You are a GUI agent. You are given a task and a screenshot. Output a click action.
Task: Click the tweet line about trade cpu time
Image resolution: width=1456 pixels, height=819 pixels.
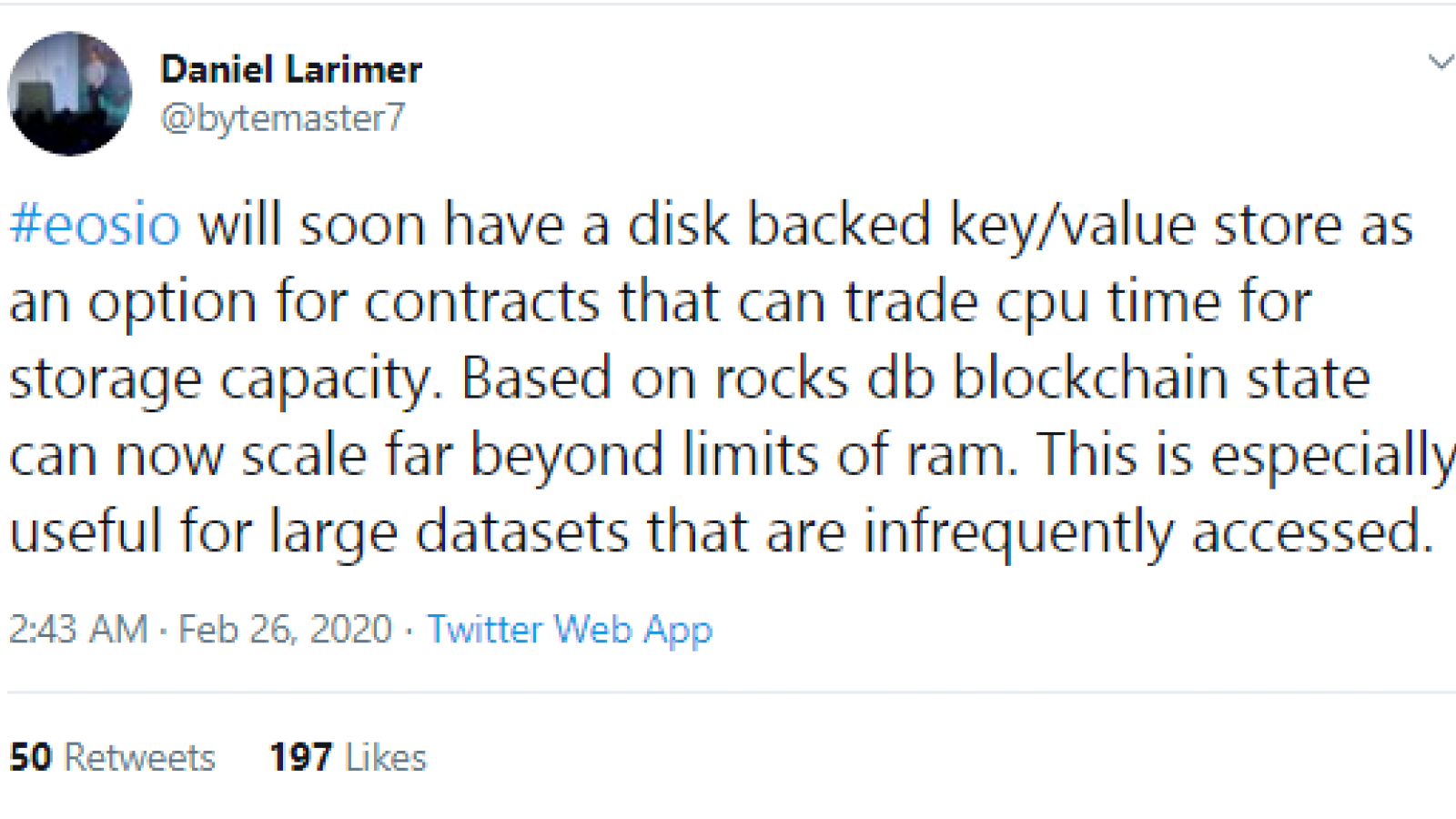(661, 302)
